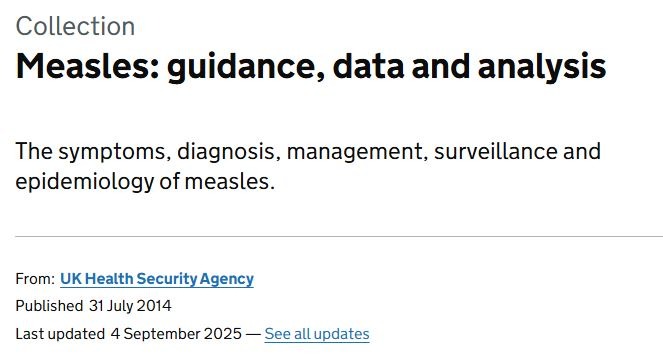Click the word Measles in the heading
This screenshot has width=663, height=362.
[88, 66]
